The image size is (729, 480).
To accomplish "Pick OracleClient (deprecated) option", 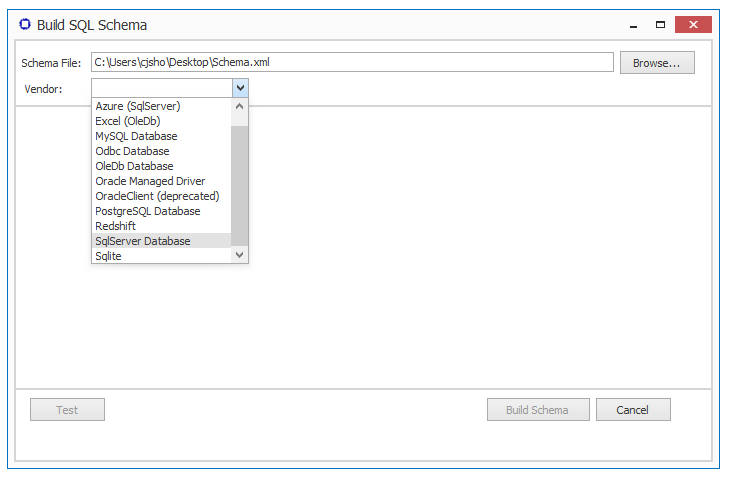I will pyautogui.click(x=161, y=196).
